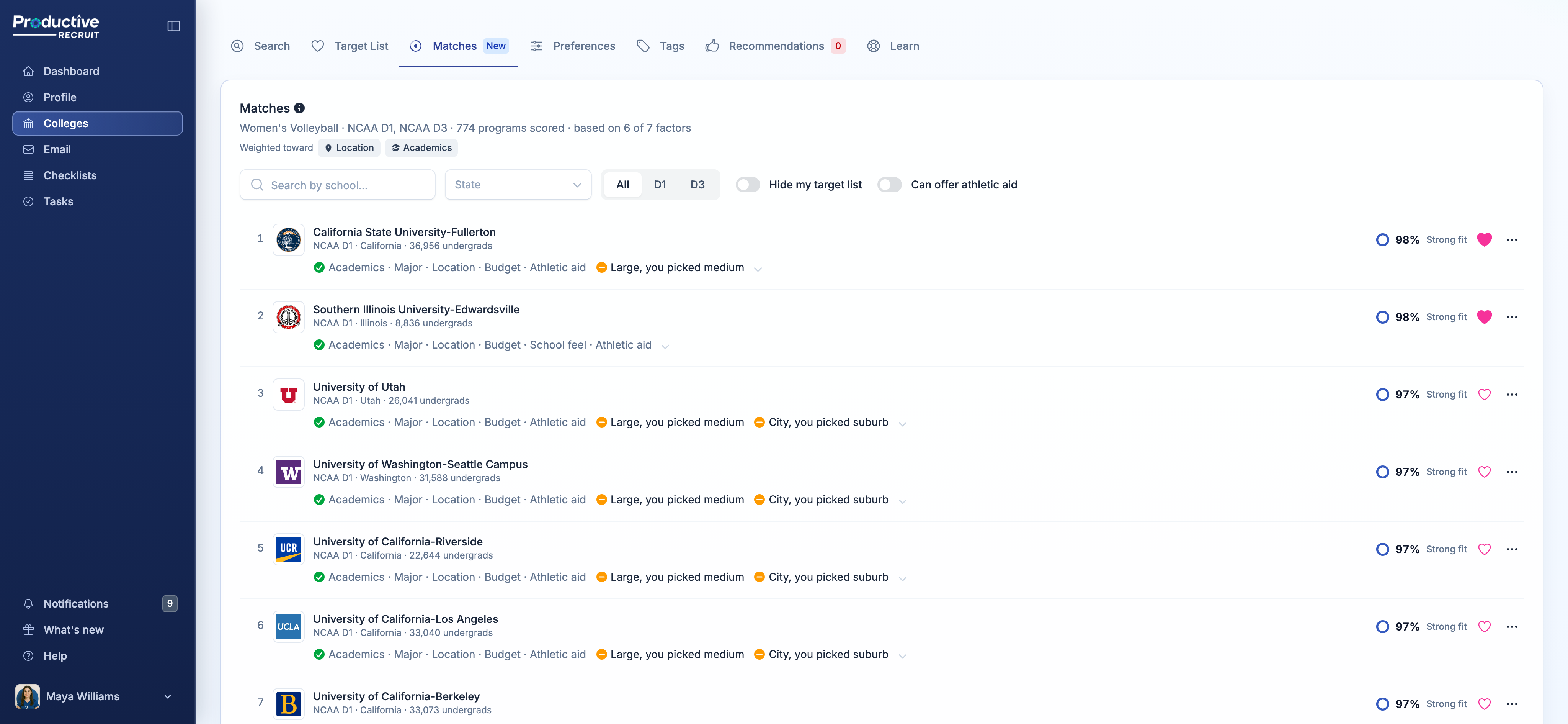Unfavorite Cal State Fullerton heart icon
The width and height of the screenshot is (1568, 724).
[1484, 240]
